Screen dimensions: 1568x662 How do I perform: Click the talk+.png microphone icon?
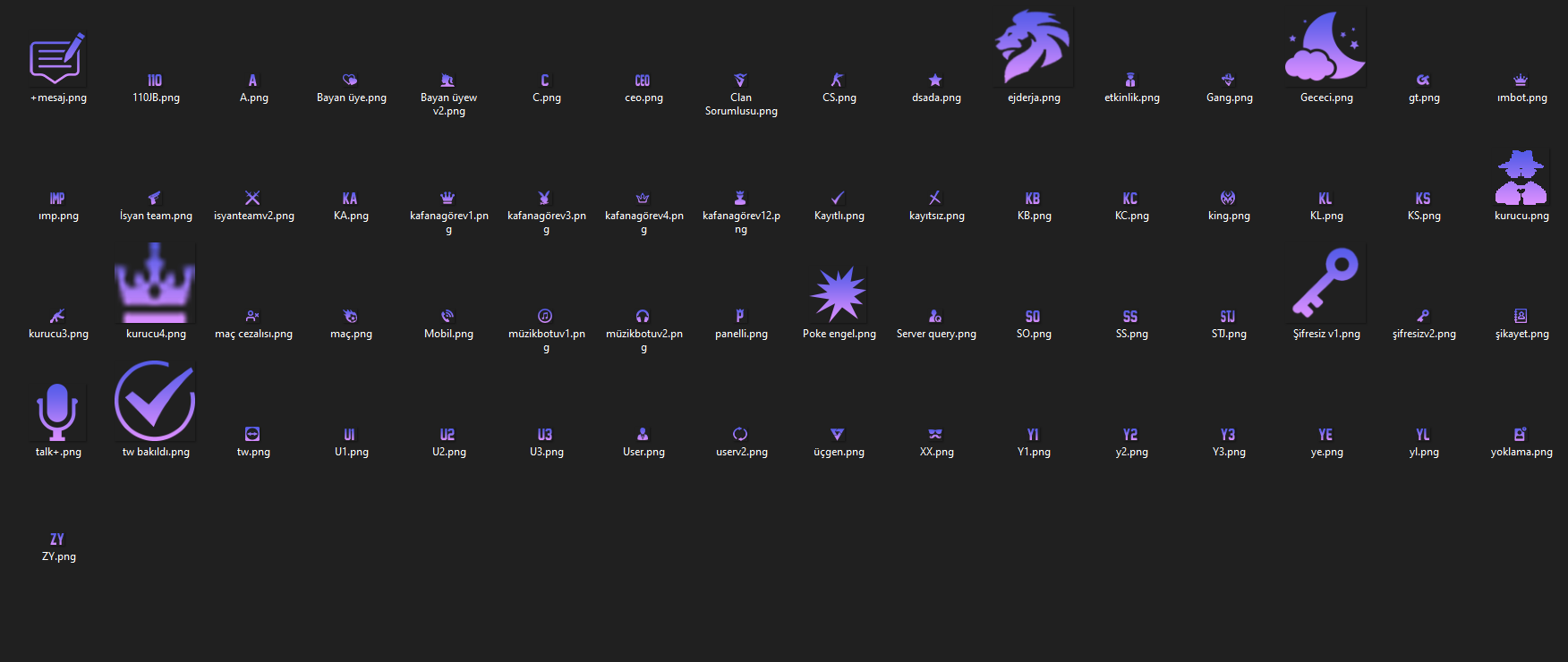click(x=57, y=412)
